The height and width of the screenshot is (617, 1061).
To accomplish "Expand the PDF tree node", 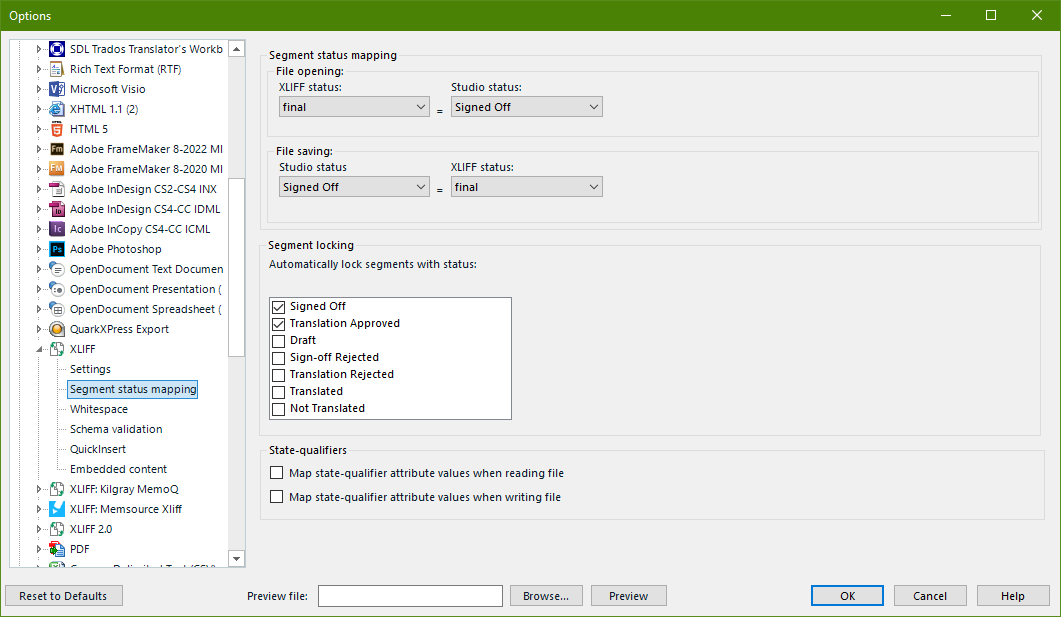I will (39, 549).
